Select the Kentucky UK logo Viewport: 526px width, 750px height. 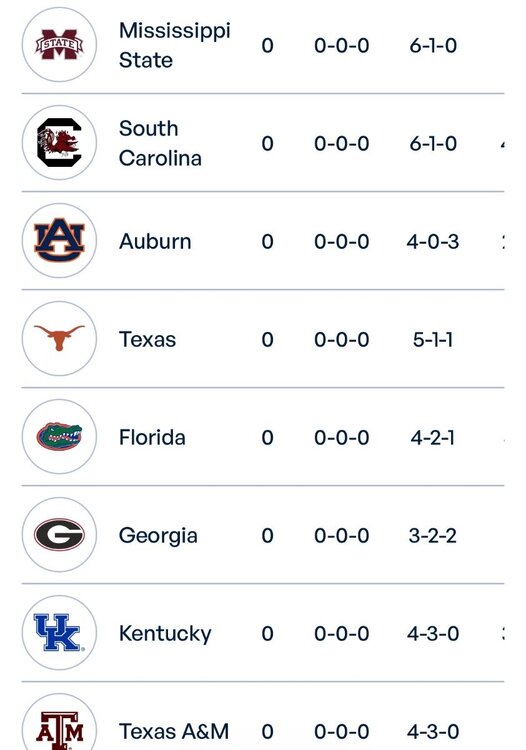59,633
